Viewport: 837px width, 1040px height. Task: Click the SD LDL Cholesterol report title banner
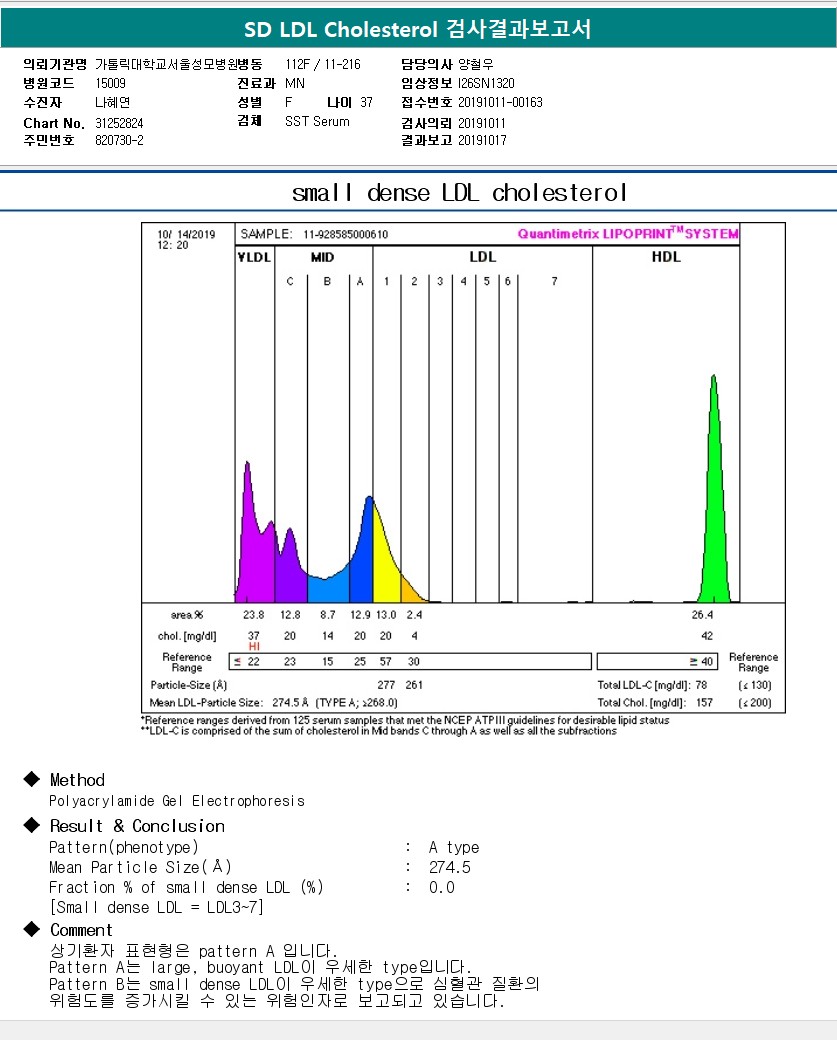tap(418, 29)
